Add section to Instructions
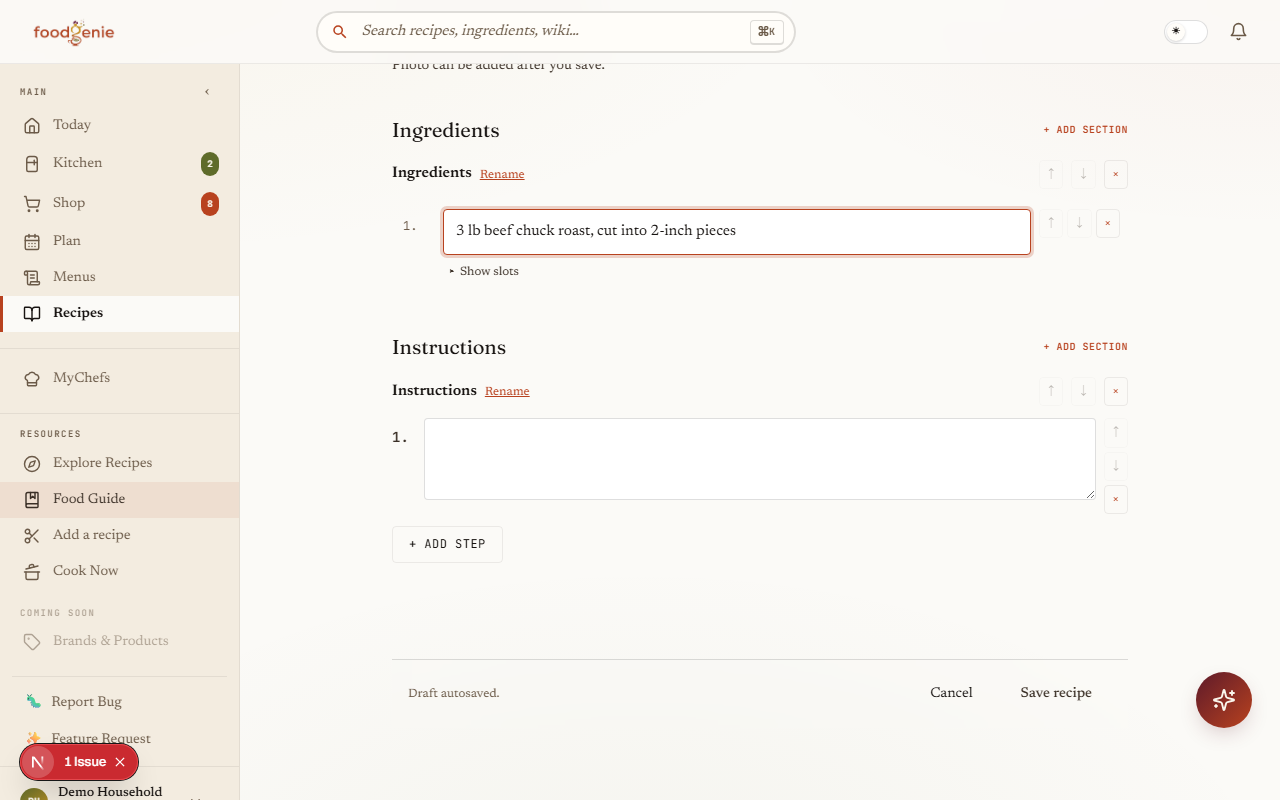The width and height of the screenshot is (1280, 800). pos(1085,347)
